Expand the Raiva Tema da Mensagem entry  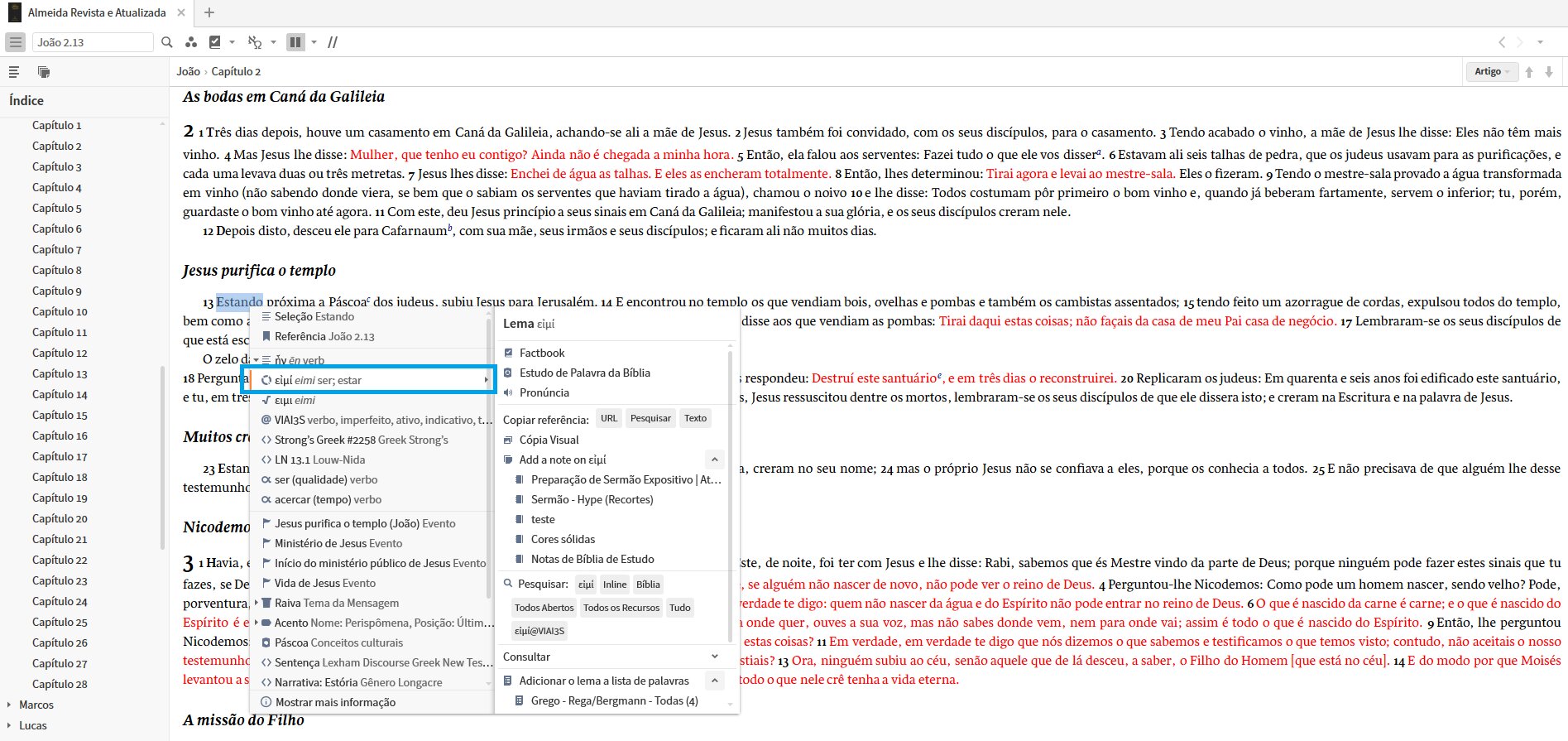point(257,603)
